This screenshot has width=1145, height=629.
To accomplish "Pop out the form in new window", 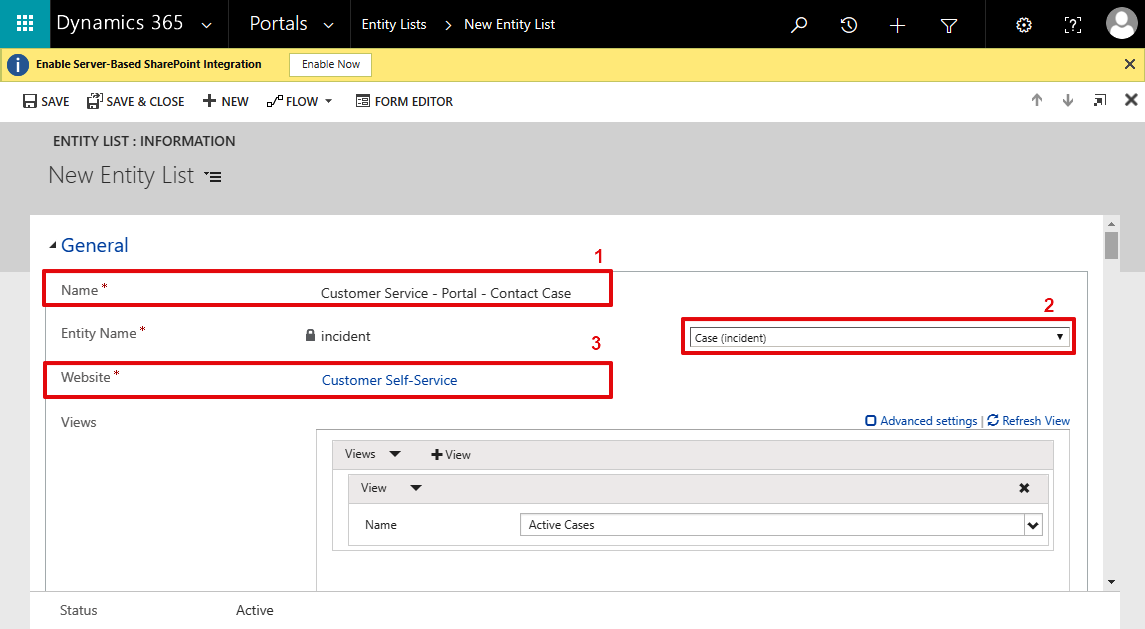I will 1100,100.
